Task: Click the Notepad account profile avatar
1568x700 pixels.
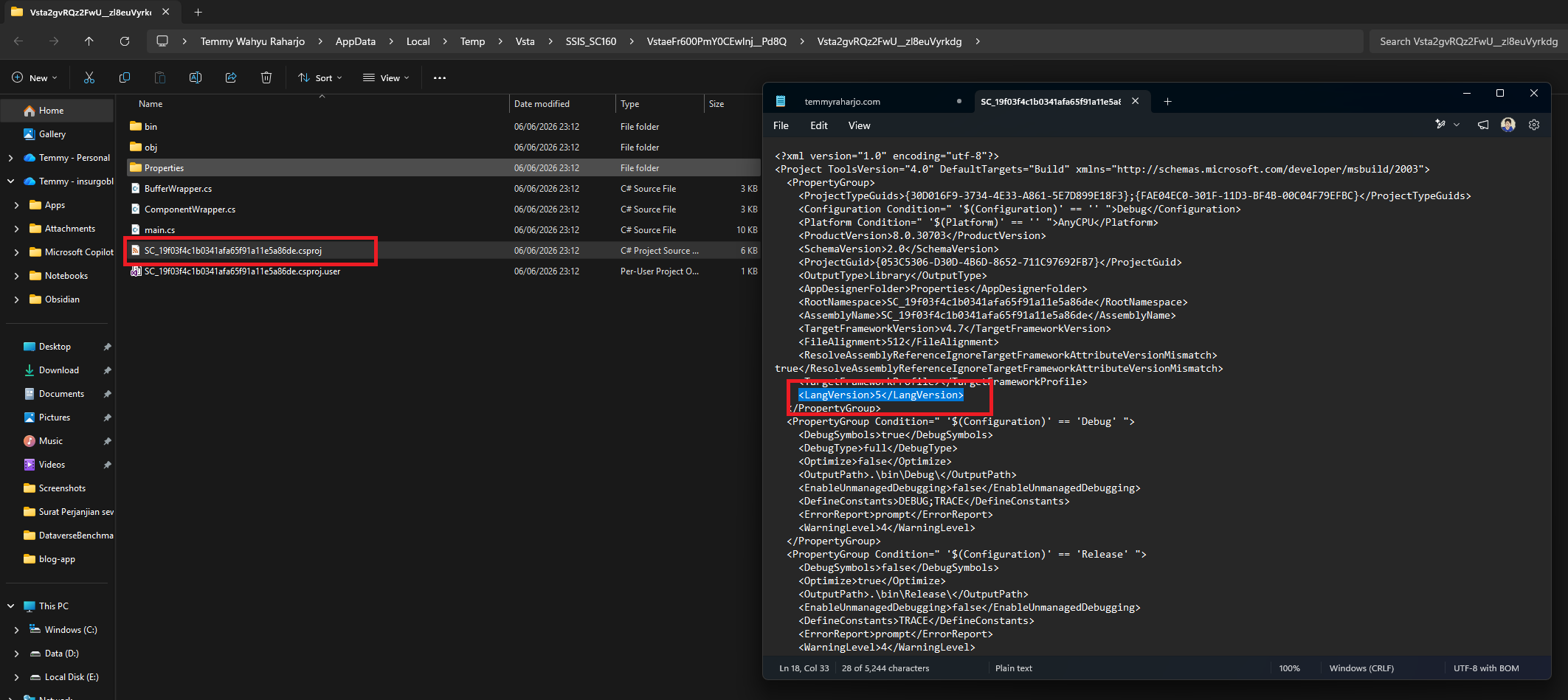Action: click(x=1508, y=125)
